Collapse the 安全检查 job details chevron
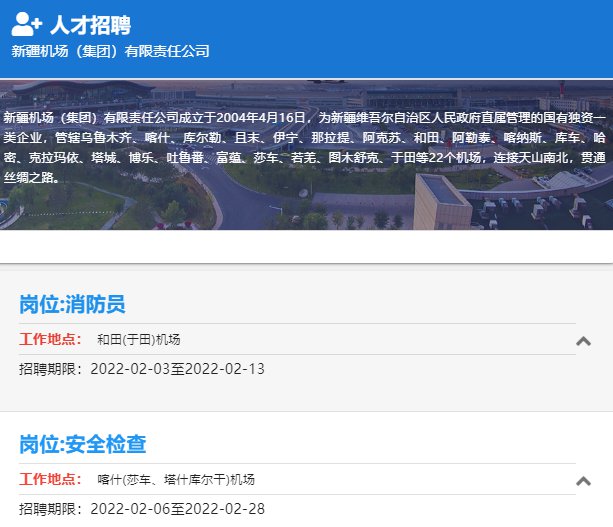The image size is (613, 527). coord(584,480)
